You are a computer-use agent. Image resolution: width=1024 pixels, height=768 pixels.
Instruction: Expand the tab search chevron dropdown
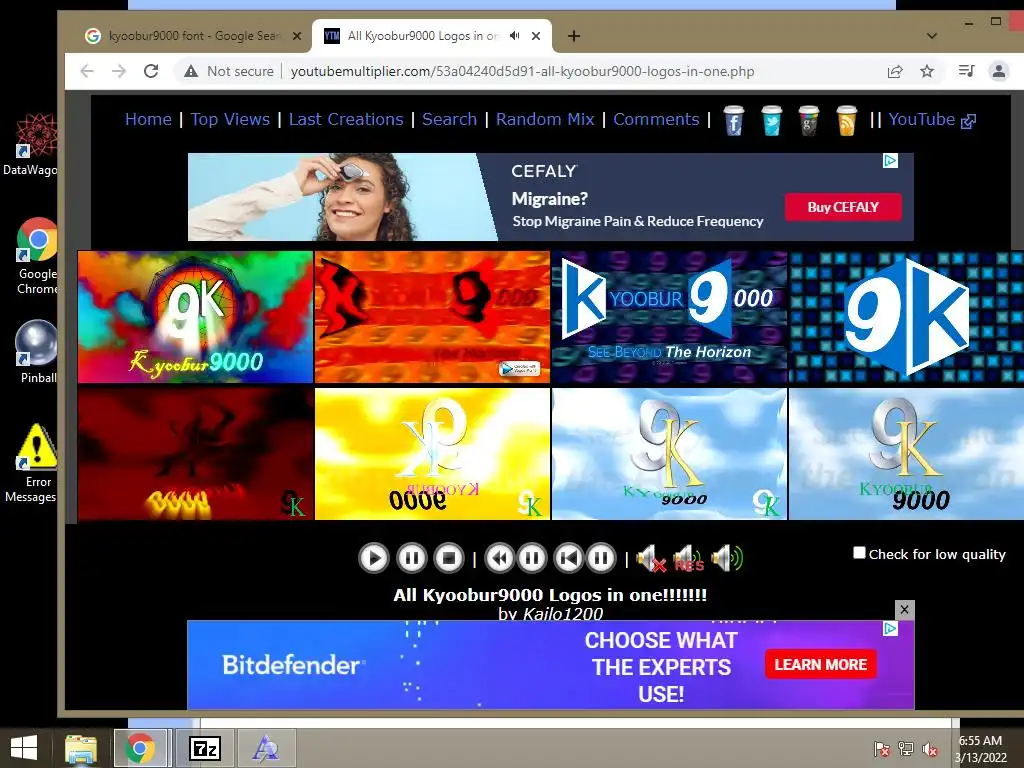pyautogui.click(x=932, y=36)
